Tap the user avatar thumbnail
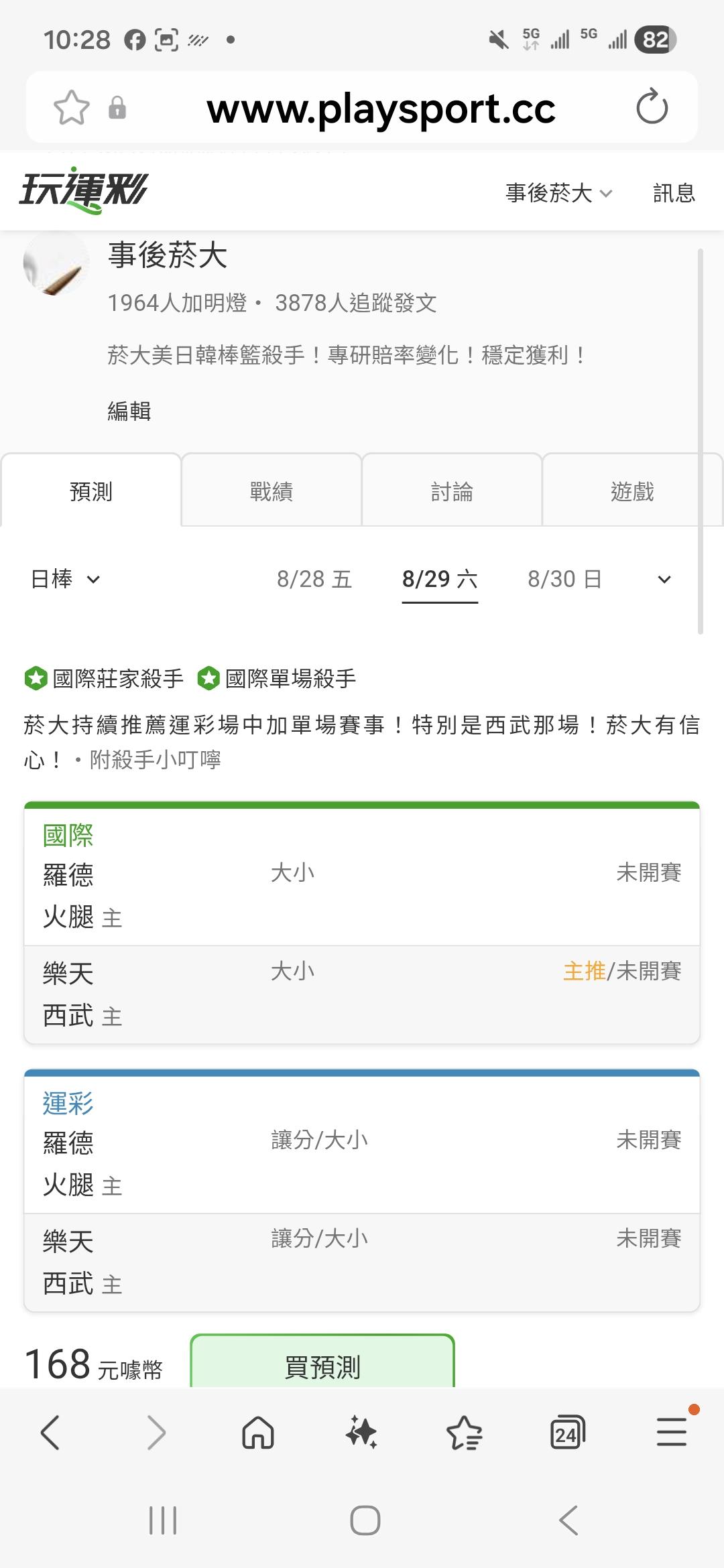 [x=56, y=264]
